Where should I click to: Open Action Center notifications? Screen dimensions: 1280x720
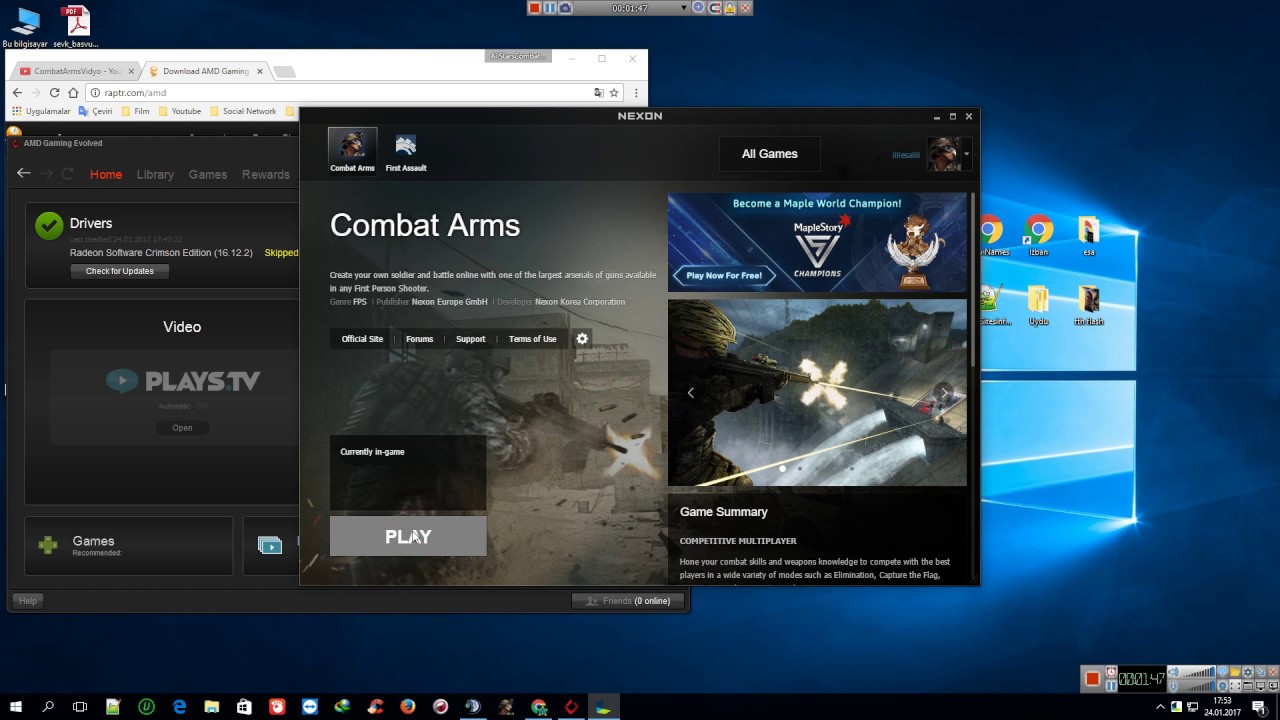1259,707
